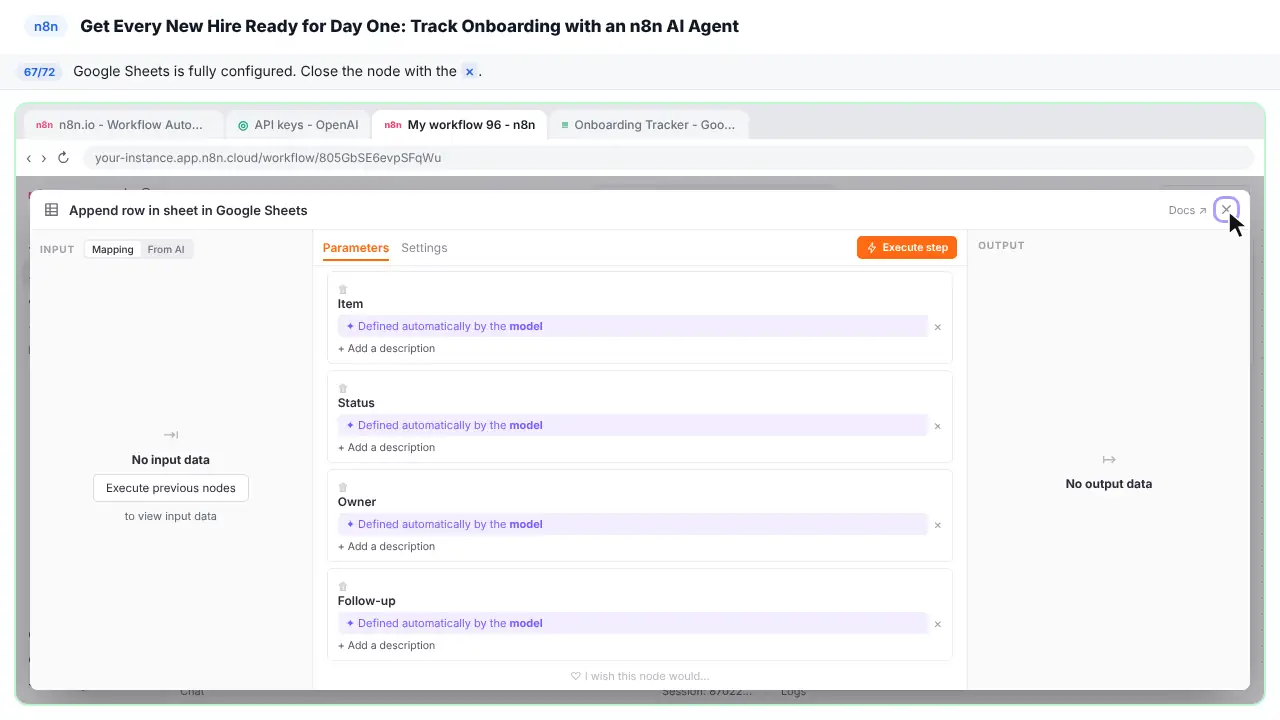Click the browser forward arrow
This screenshot has width=1280, height=720.
coord(44,158)
